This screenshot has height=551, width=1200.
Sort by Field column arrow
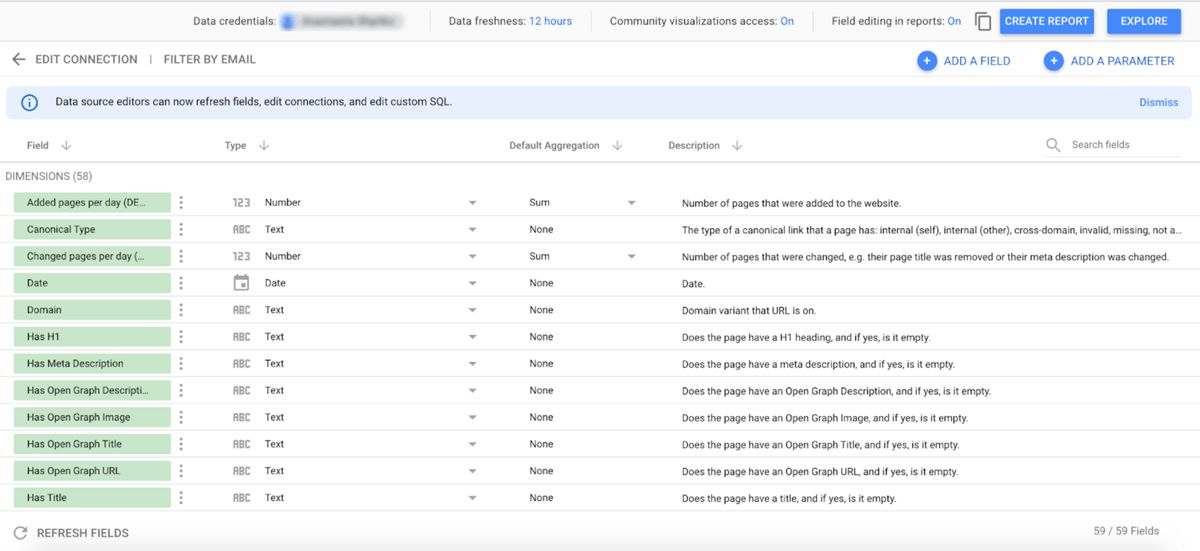pos(66,146)
